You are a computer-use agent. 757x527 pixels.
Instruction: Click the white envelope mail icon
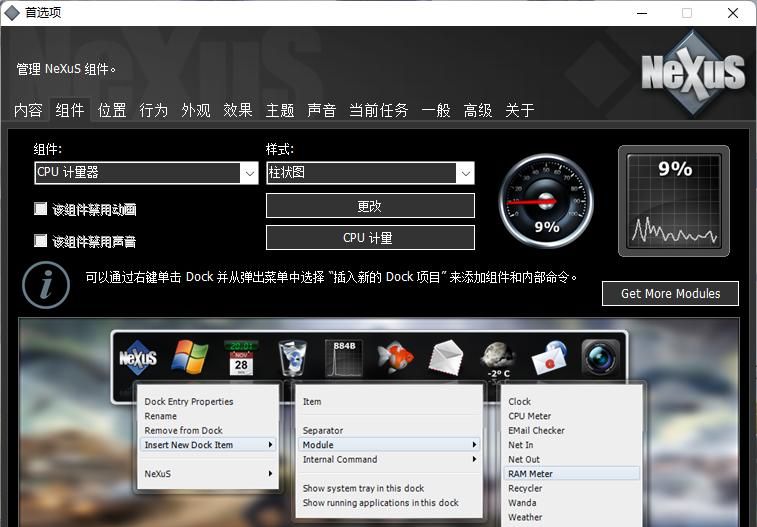(x=446, y=358)
